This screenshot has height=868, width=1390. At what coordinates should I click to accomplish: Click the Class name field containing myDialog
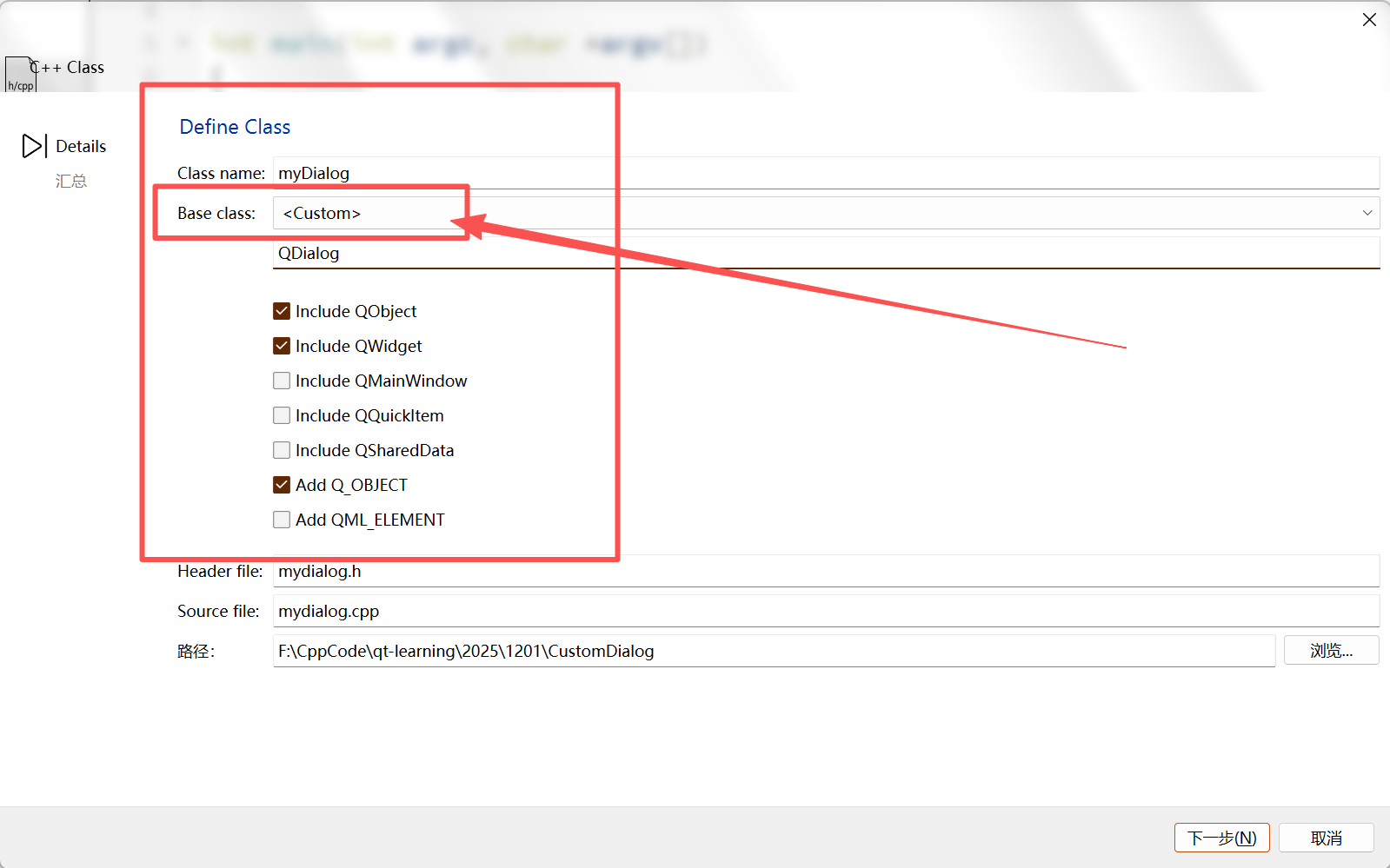[826, 173]
